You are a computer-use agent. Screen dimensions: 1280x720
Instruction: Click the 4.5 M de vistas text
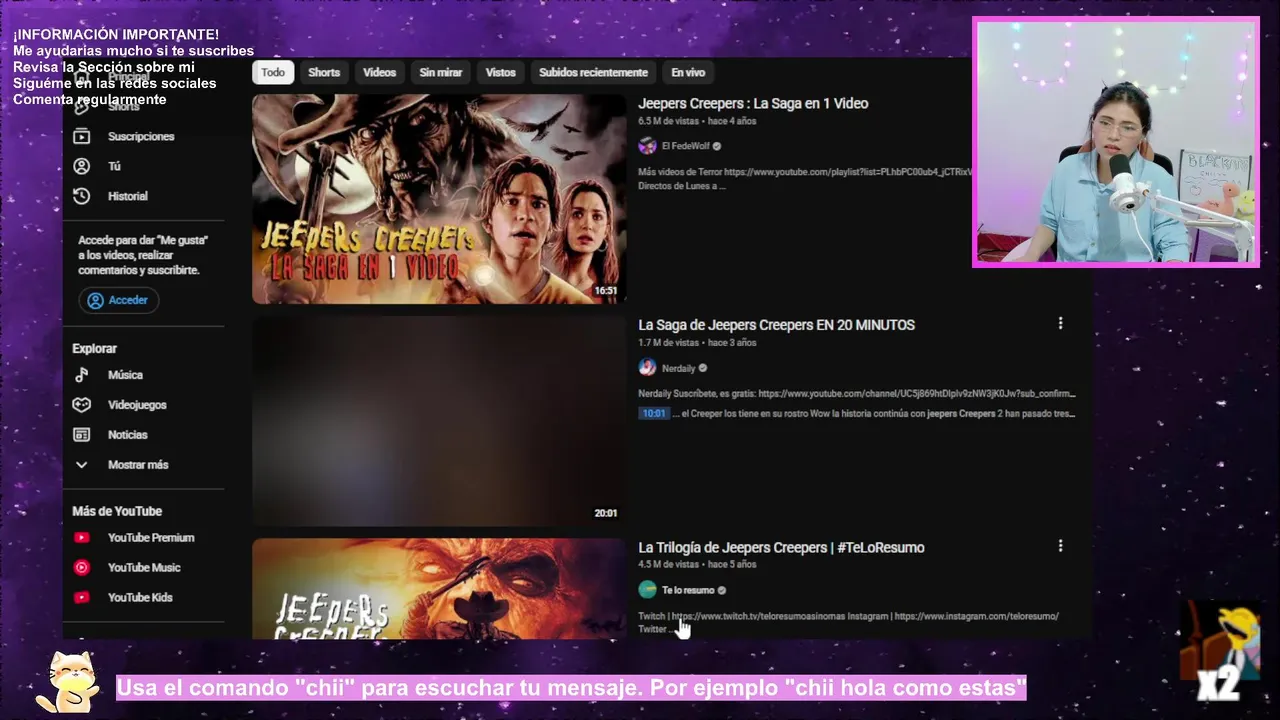tap(668, 565)
